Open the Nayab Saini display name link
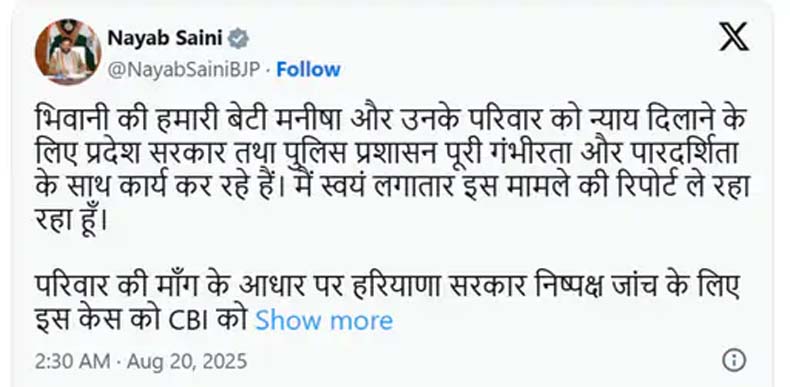The image size is (790, 387). pyautogui.click(x=165, y=38)
